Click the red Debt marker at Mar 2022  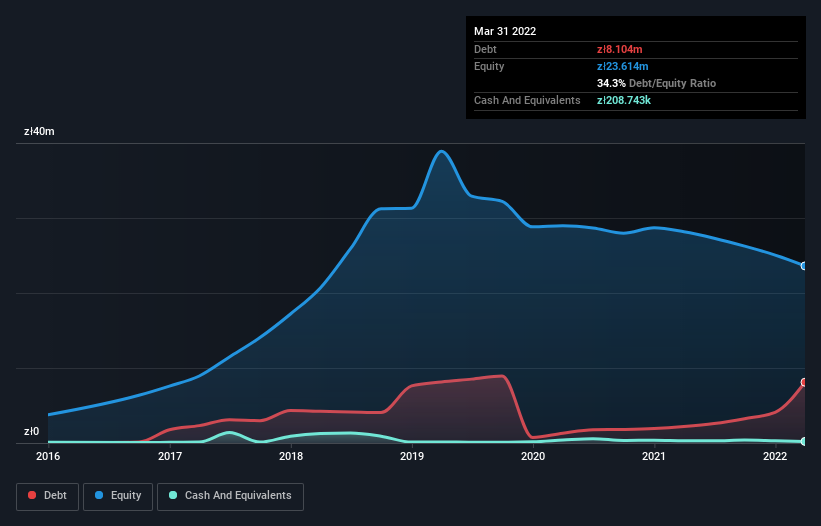tap(804, 382)
